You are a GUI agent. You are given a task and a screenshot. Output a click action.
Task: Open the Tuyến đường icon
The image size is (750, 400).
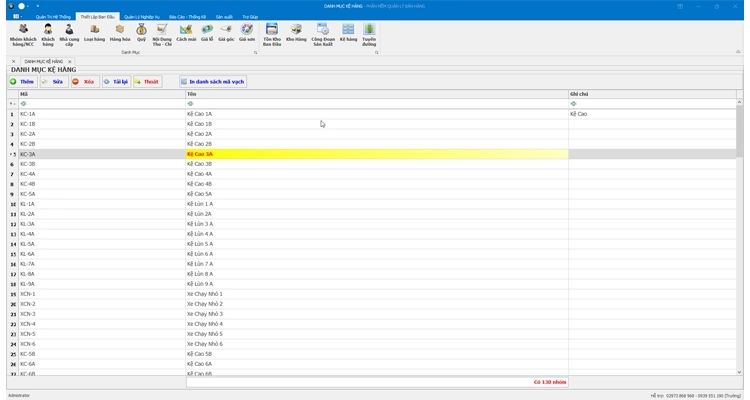point(369,34)
